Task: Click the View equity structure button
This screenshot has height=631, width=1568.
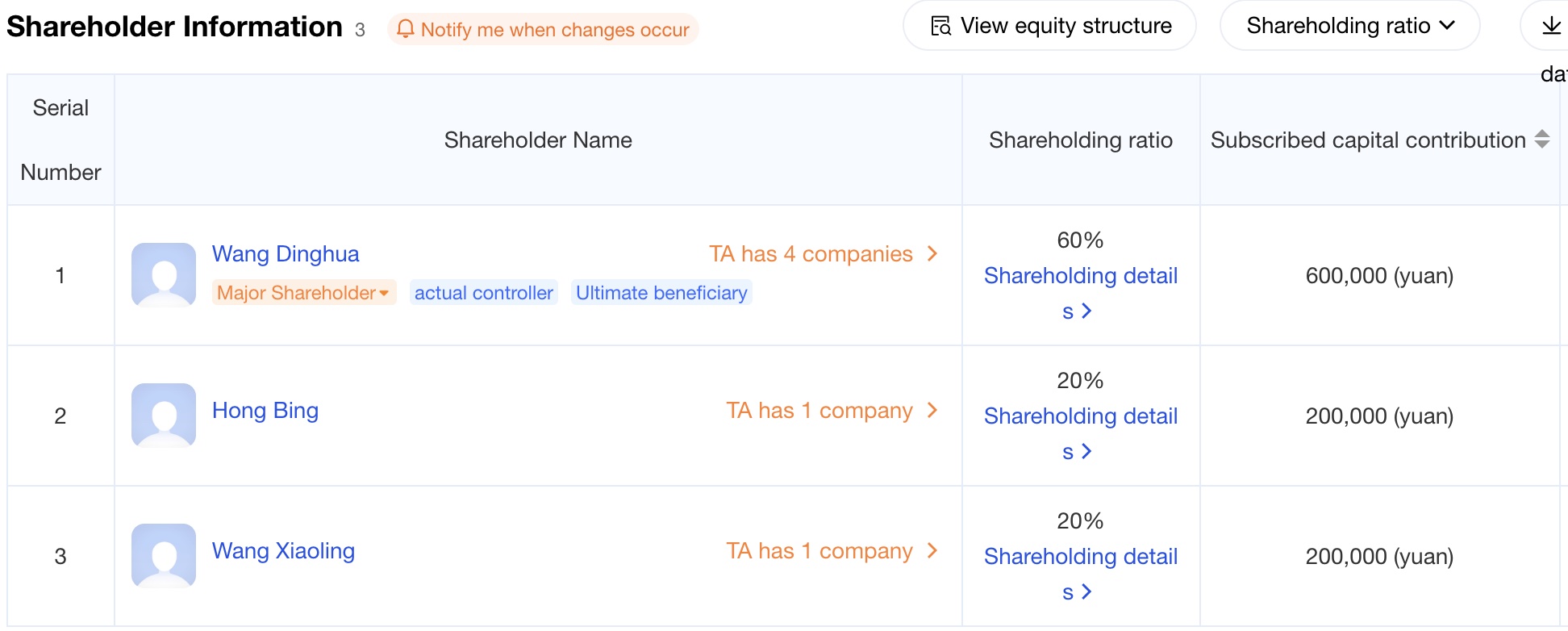Action: coord(1049,25)
